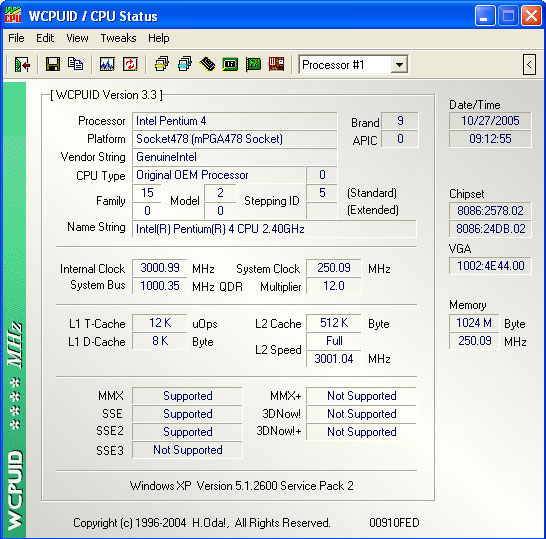
Task: Click the L2 Speed value 3001.04
Action: [334, 359]
